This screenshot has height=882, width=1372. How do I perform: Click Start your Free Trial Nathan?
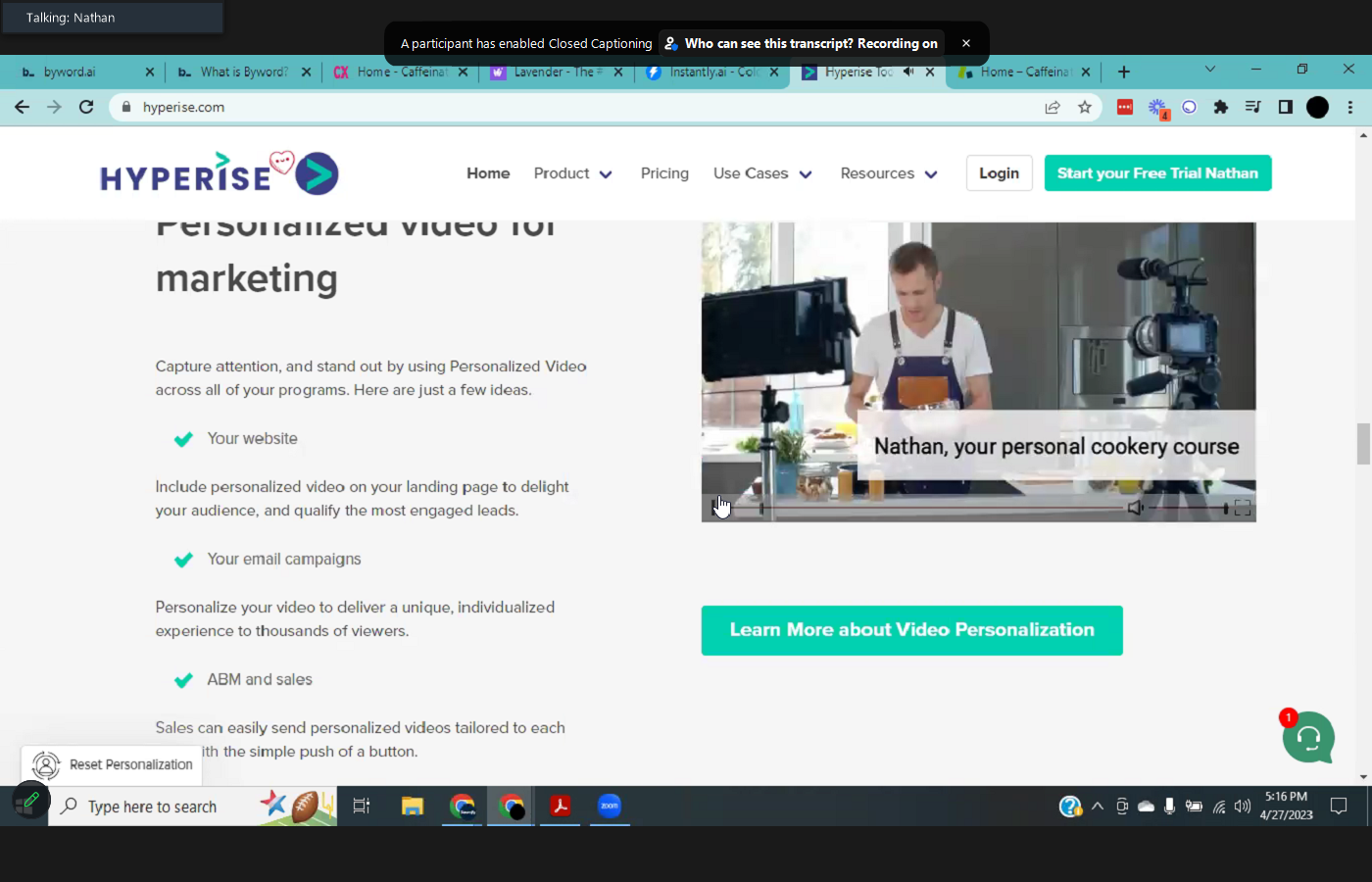pos(1157,173)
